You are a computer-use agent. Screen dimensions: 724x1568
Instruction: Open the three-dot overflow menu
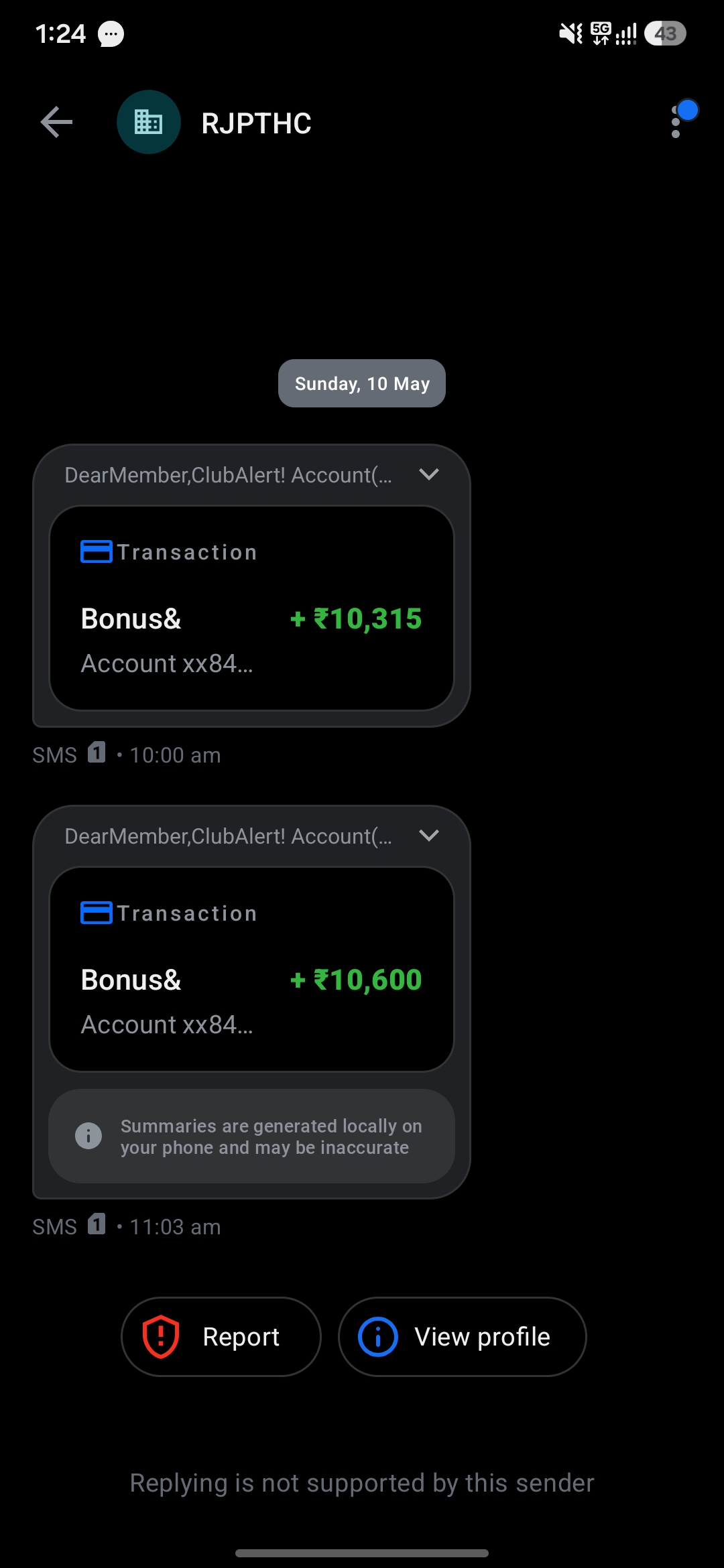tap(676, 122)
